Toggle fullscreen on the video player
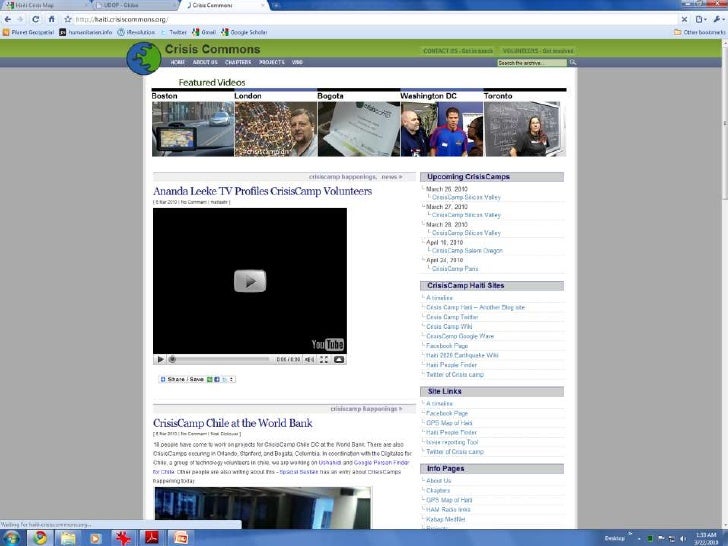Image resolution: width=728 pixels, height=546 pixels. [x=324, y=359]
